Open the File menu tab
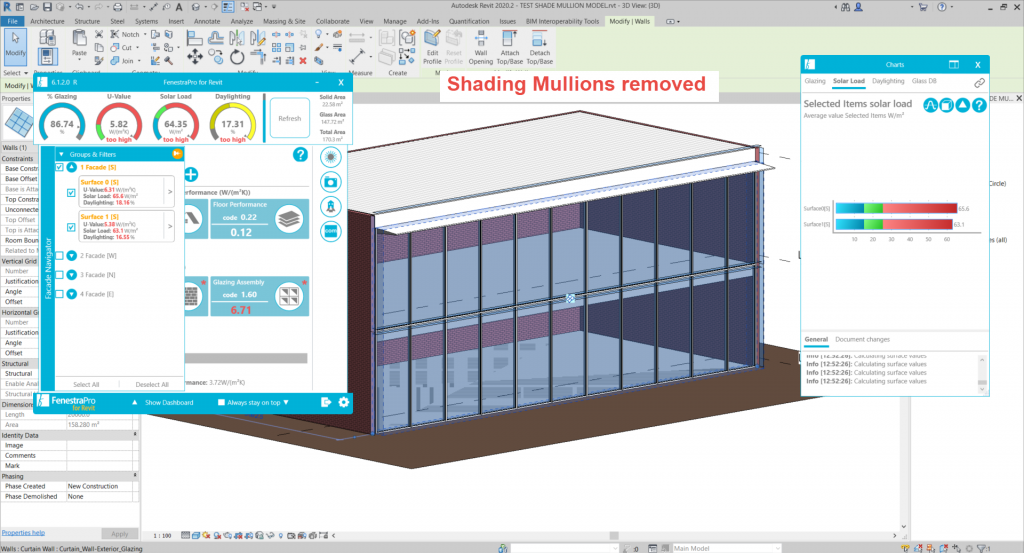The height and width of the screenshot is (553, 1024). tap(12, 21)
